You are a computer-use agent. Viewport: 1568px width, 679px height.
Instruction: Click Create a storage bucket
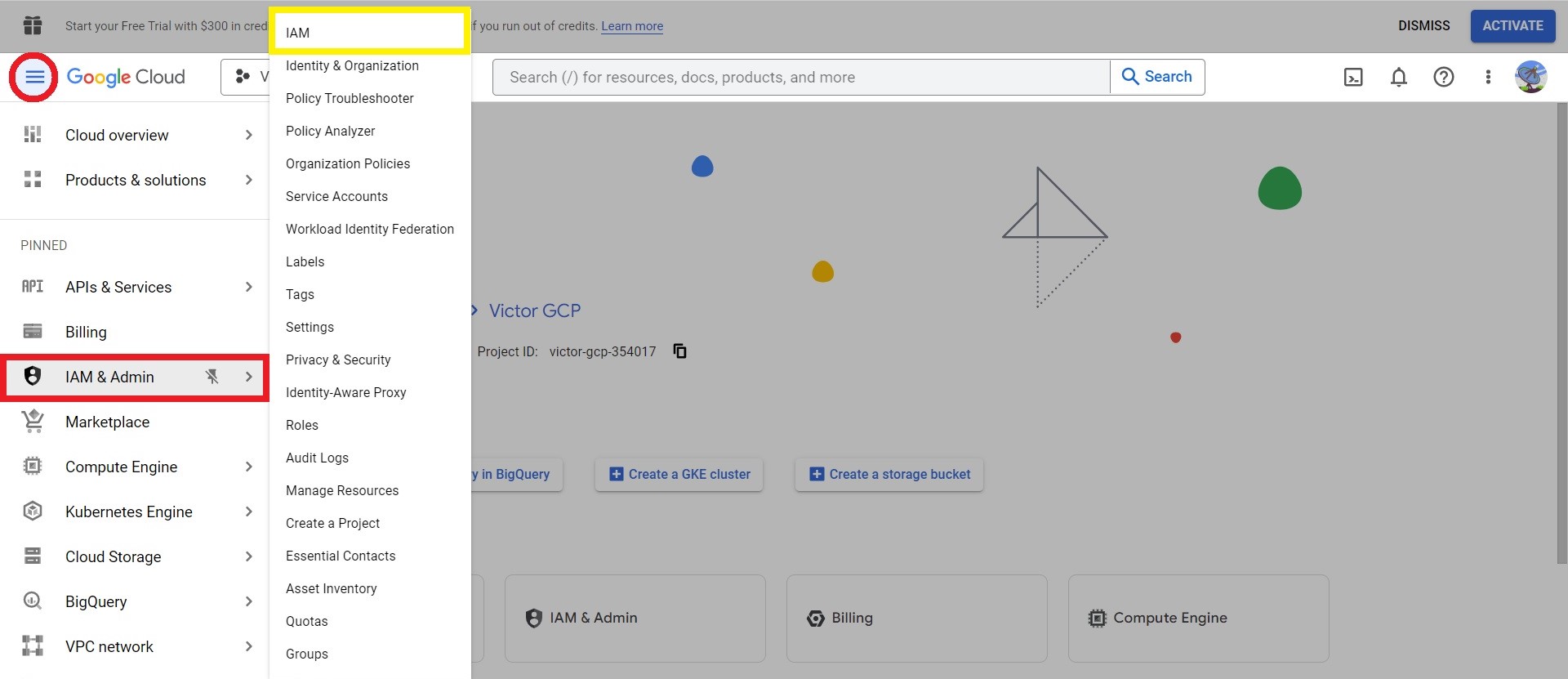tap(889, 474)
